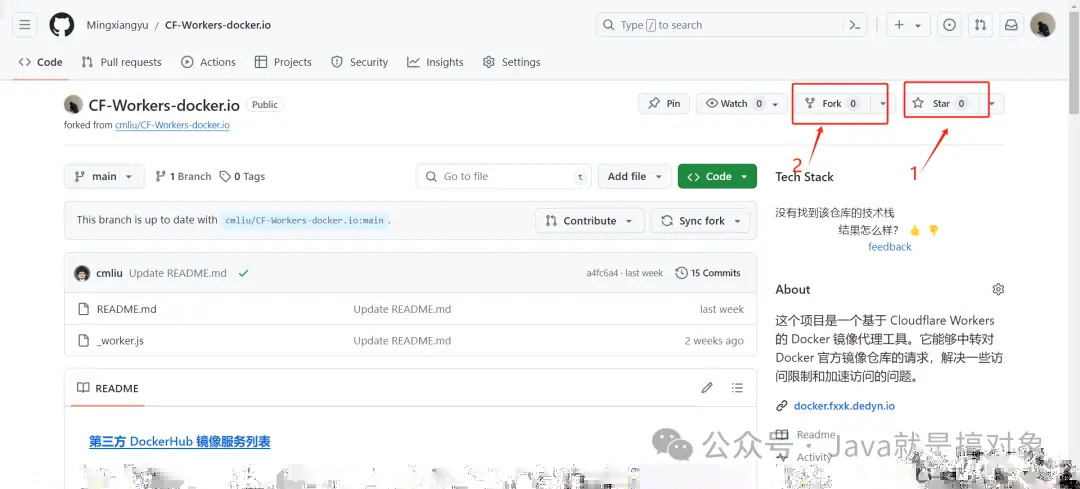Viewport: 1080px width, 489px height.
Task: Open the user profile avatar menu
Action: point(1043,25)
